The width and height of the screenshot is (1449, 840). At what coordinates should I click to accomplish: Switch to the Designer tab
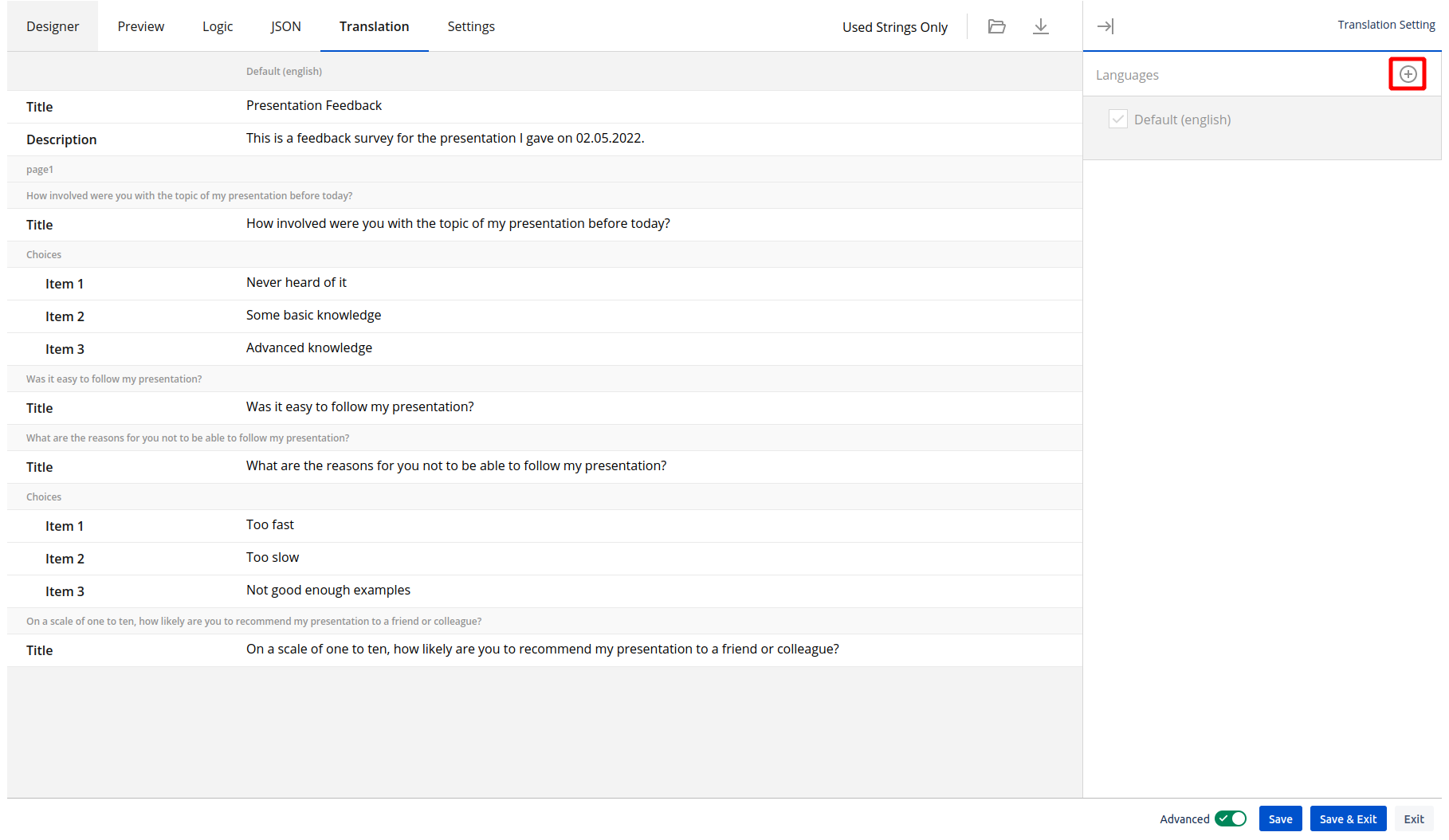click(53, 26)
